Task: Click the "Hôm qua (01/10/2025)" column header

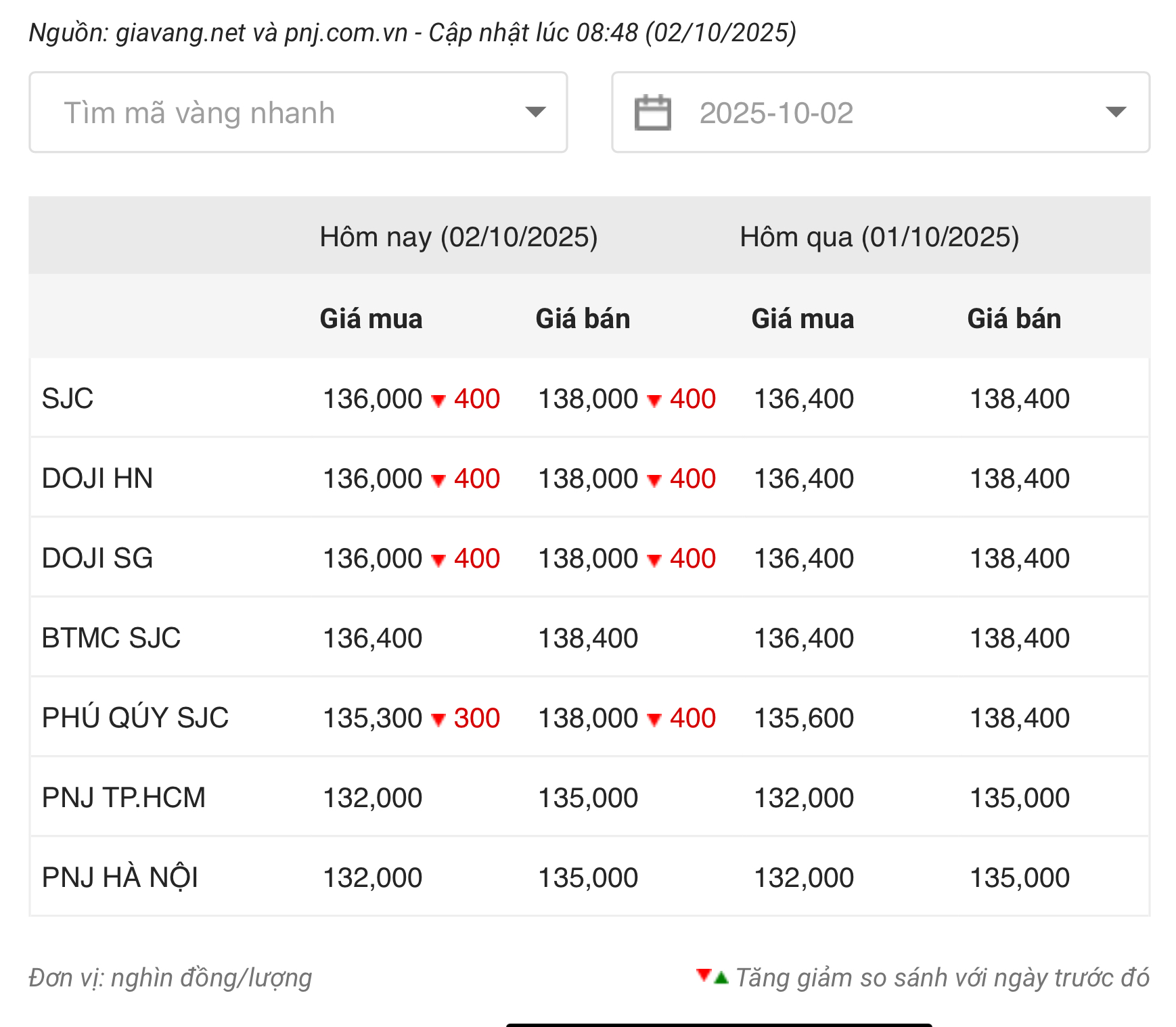Action: click(x=879, y=237)
